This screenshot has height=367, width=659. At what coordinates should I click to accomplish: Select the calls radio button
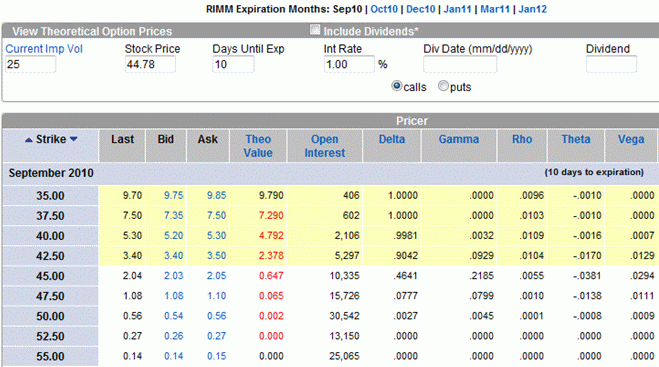pos(396,86)
